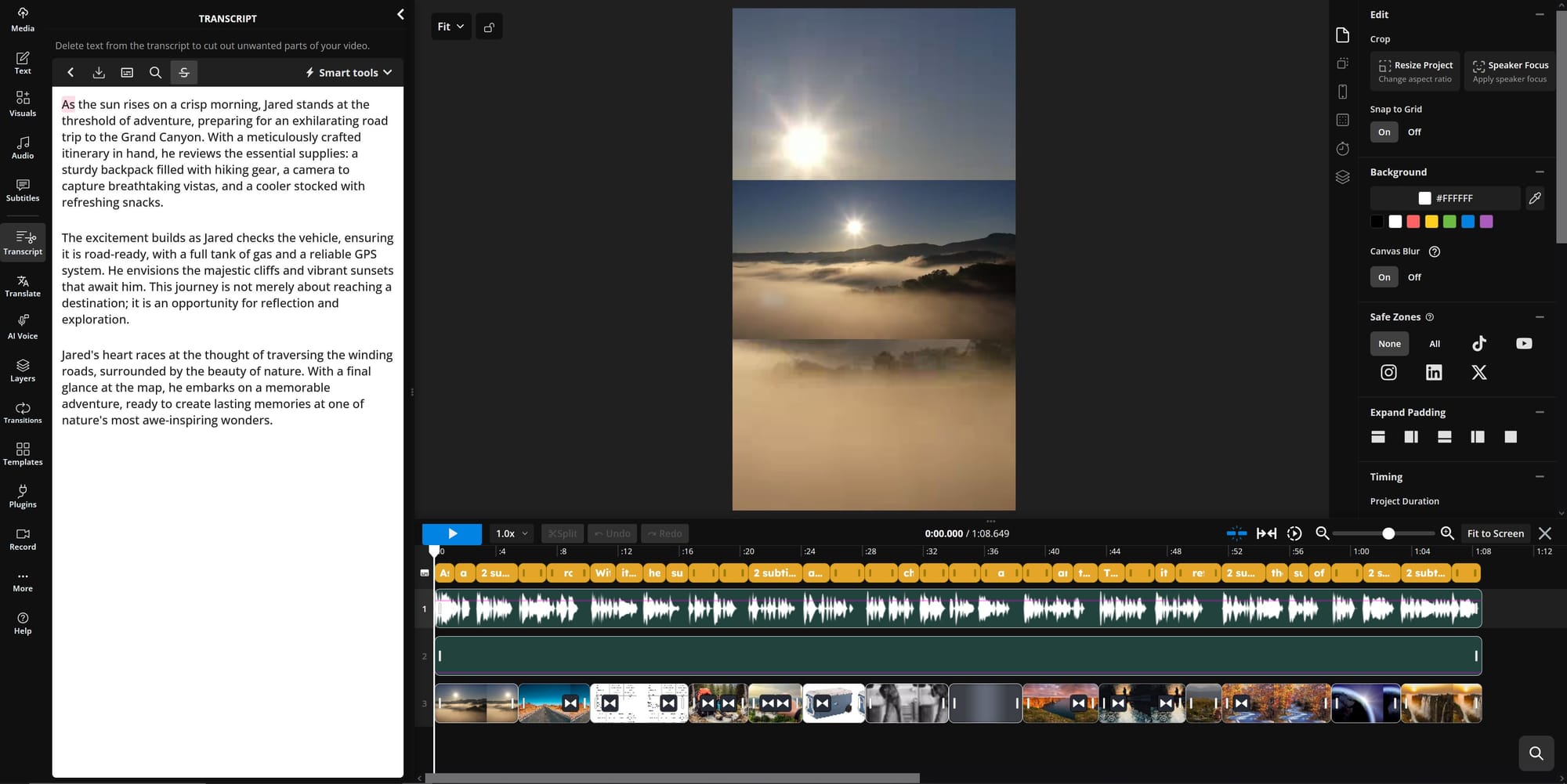Toggle the strikethrough icon in transcript toolbar
This screenshot has height=784, width=1567.
coord(184,73)
